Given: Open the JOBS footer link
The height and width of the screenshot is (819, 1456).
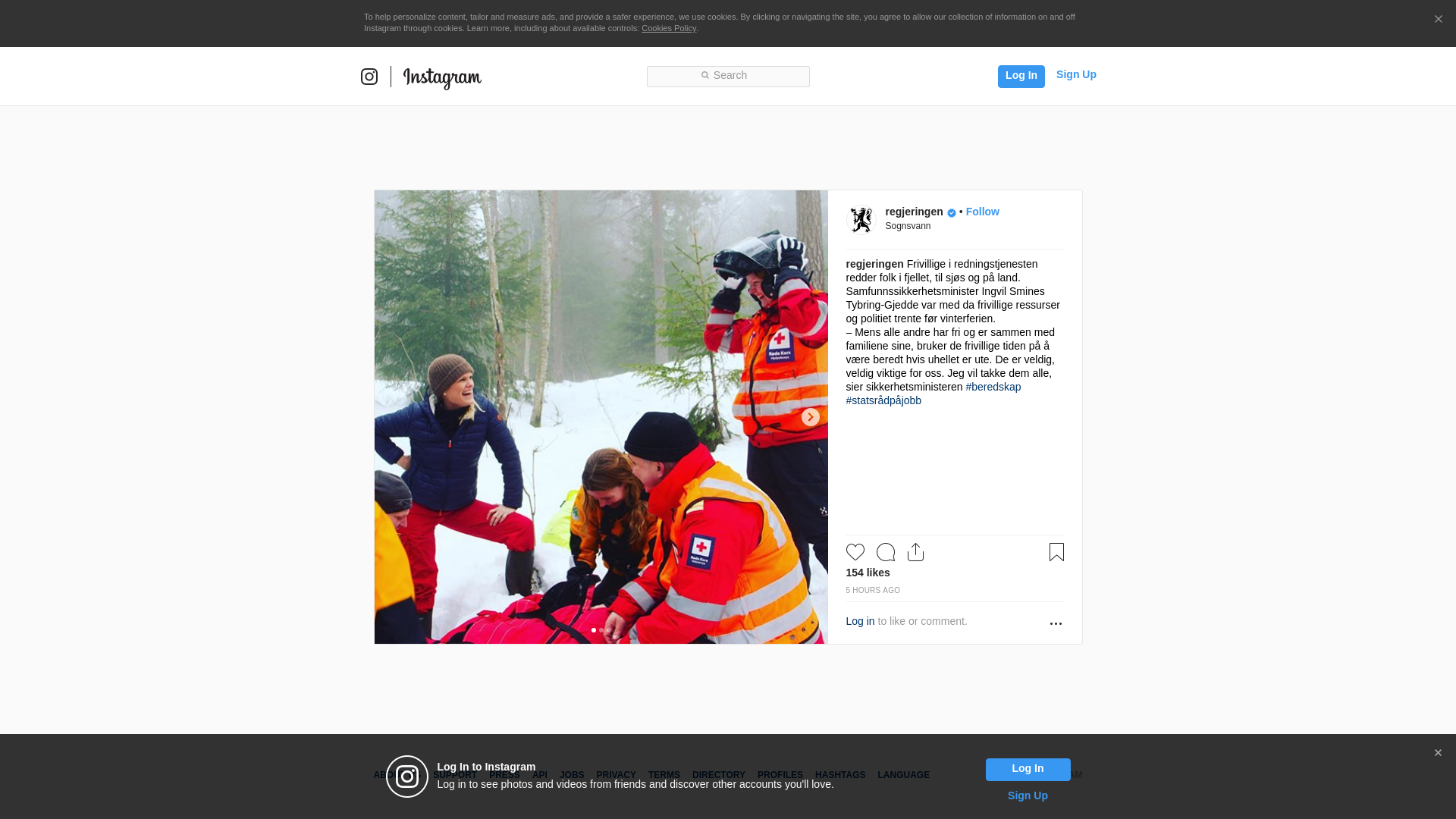Looking at the screenshot, I should click(x=572, y=775).
